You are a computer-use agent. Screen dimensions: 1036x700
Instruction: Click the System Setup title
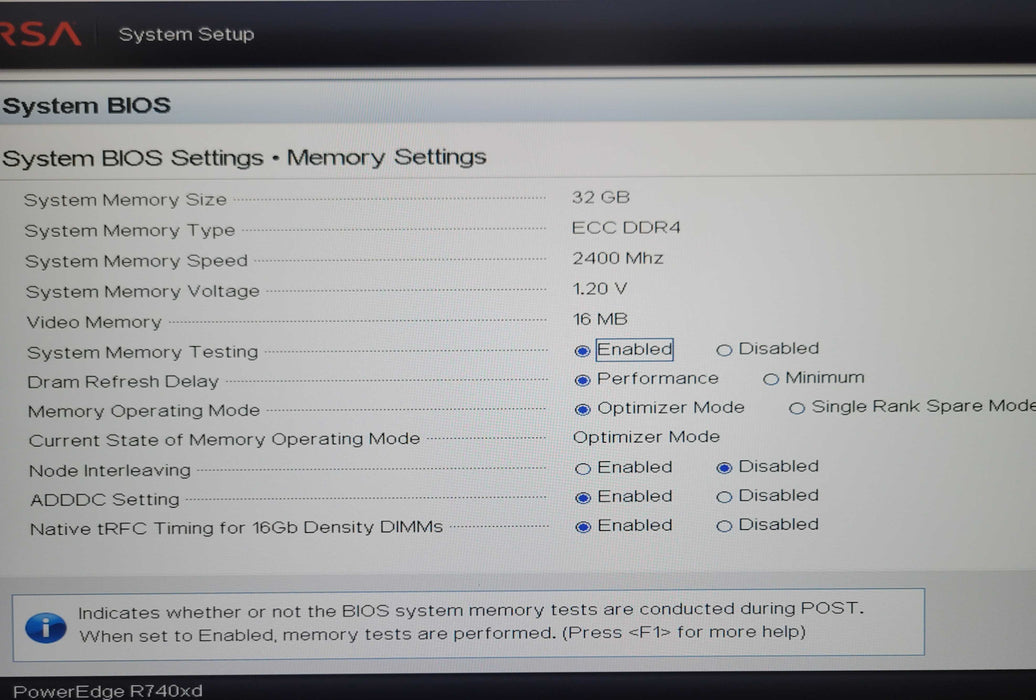(186, 34)
